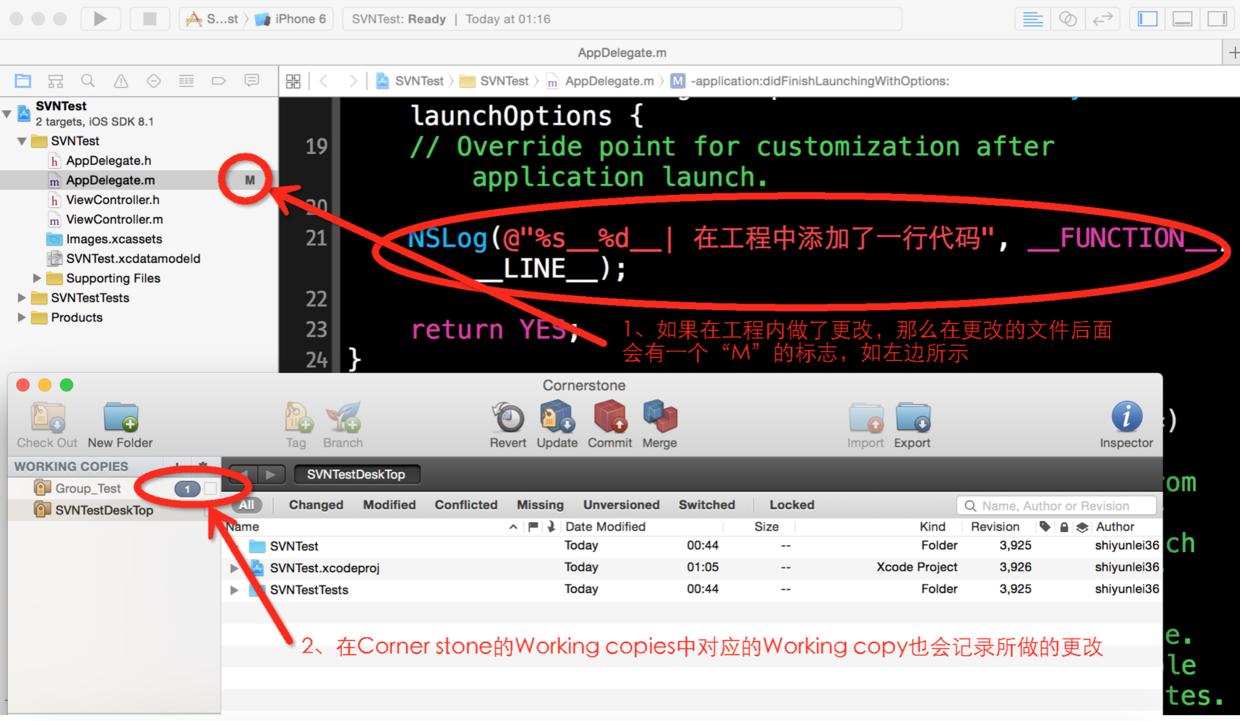Open the Report navigator speech-bubble icon
The width and height of the screenshot is (1240, 721).
(252, 81)
